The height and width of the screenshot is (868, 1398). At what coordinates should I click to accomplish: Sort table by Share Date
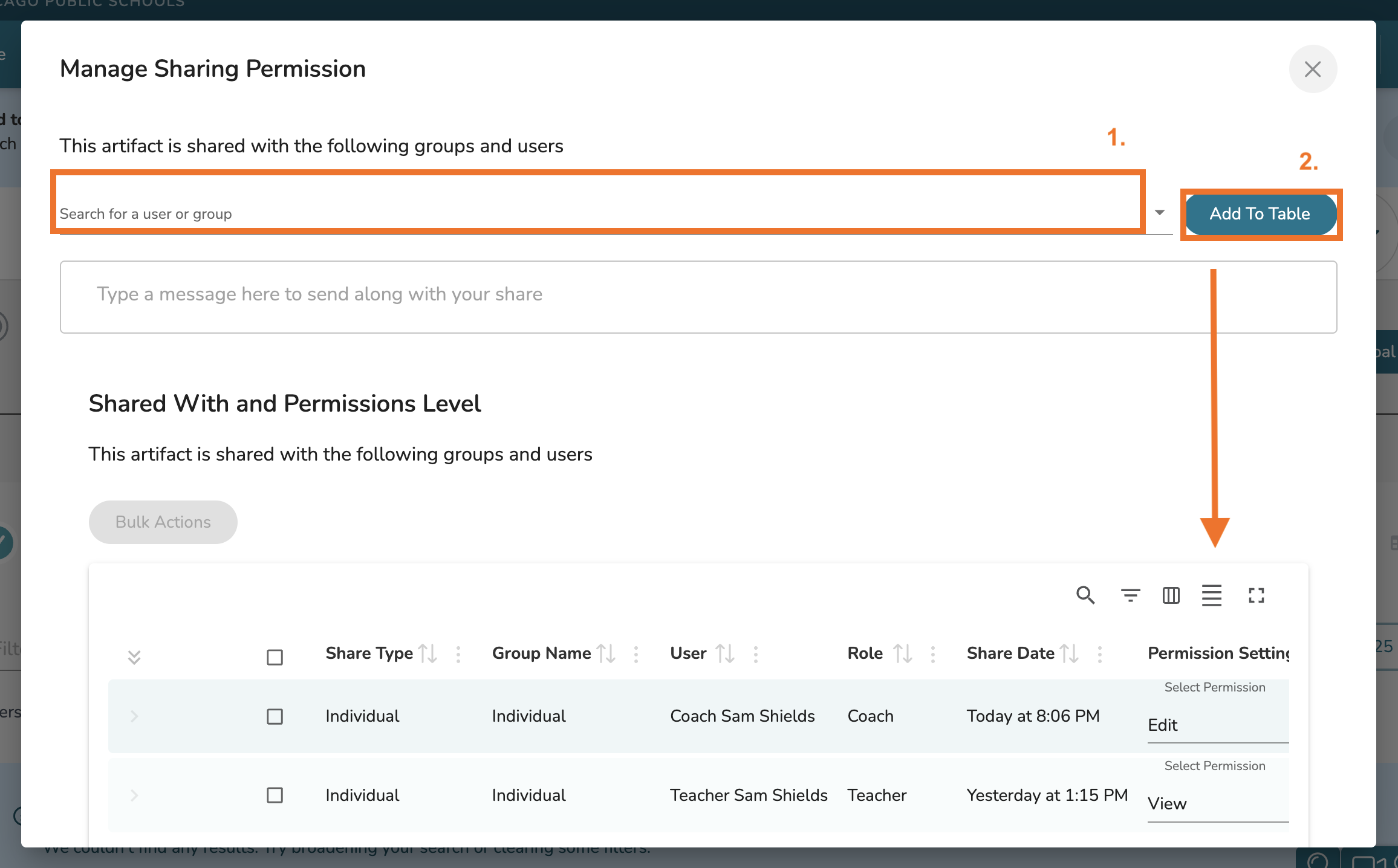pos(1070,653)
